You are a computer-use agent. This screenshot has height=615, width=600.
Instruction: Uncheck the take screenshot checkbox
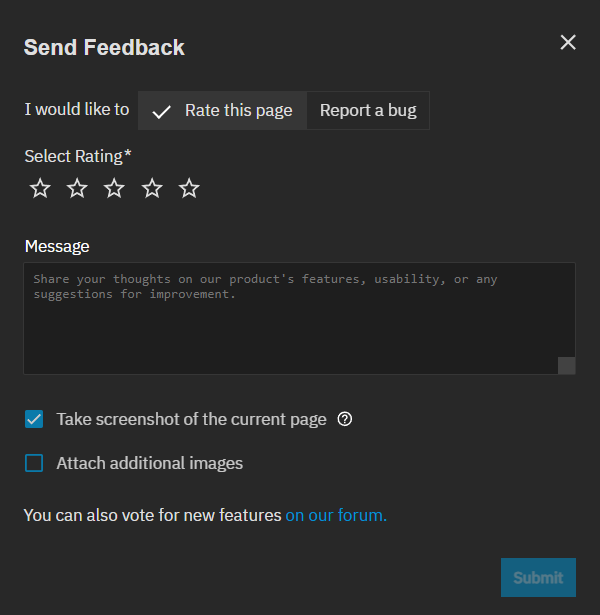pyautogui.click(x=34, y=419)
